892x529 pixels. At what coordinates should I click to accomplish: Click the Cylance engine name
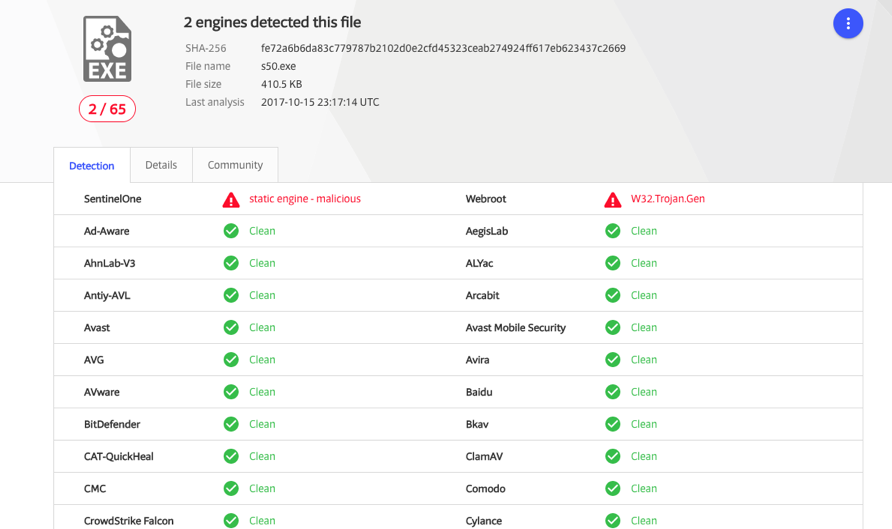[x=484, y=520]
